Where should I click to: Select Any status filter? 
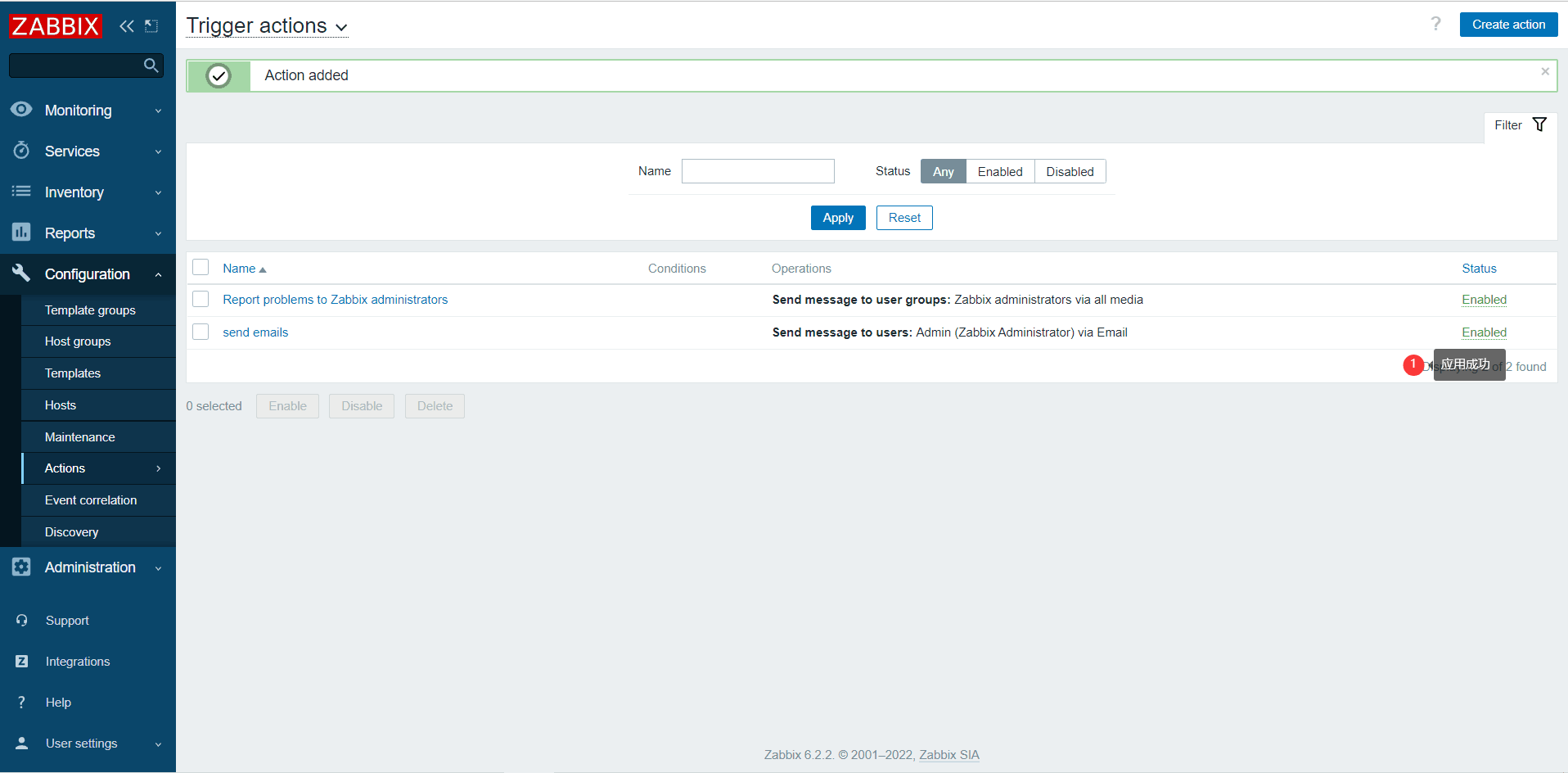tap(944, 171)
